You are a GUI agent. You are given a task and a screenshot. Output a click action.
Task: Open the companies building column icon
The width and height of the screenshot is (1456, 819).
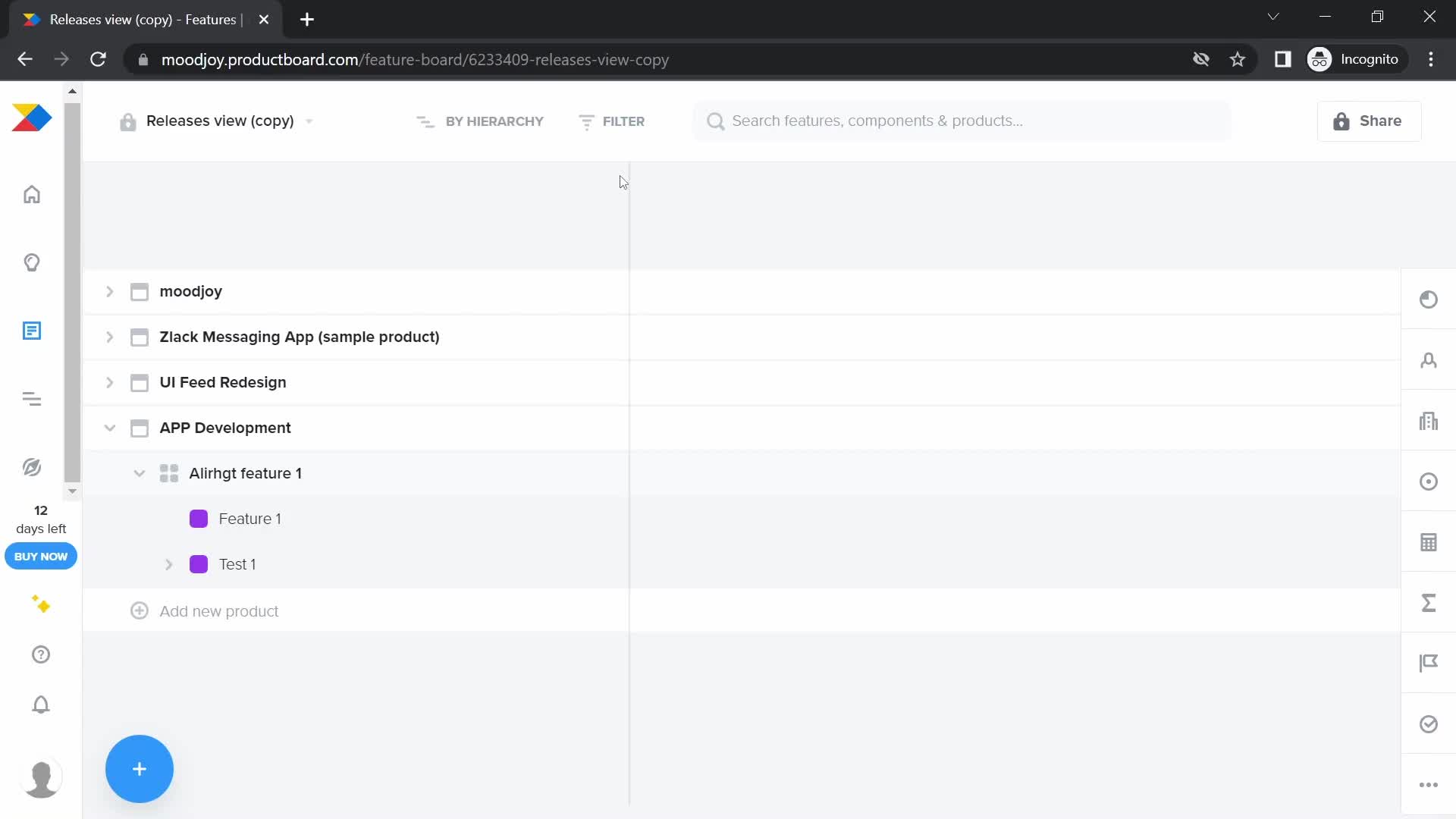pyautogui.click(x=1429, y=421)
